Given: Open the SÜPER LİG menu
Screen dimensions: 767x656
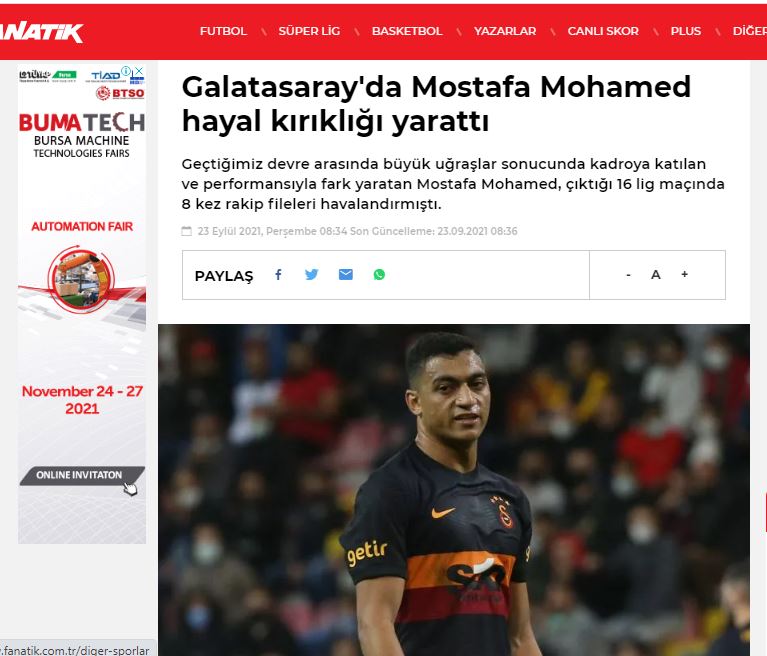Looking at the screenshot, I should [309, 31].
